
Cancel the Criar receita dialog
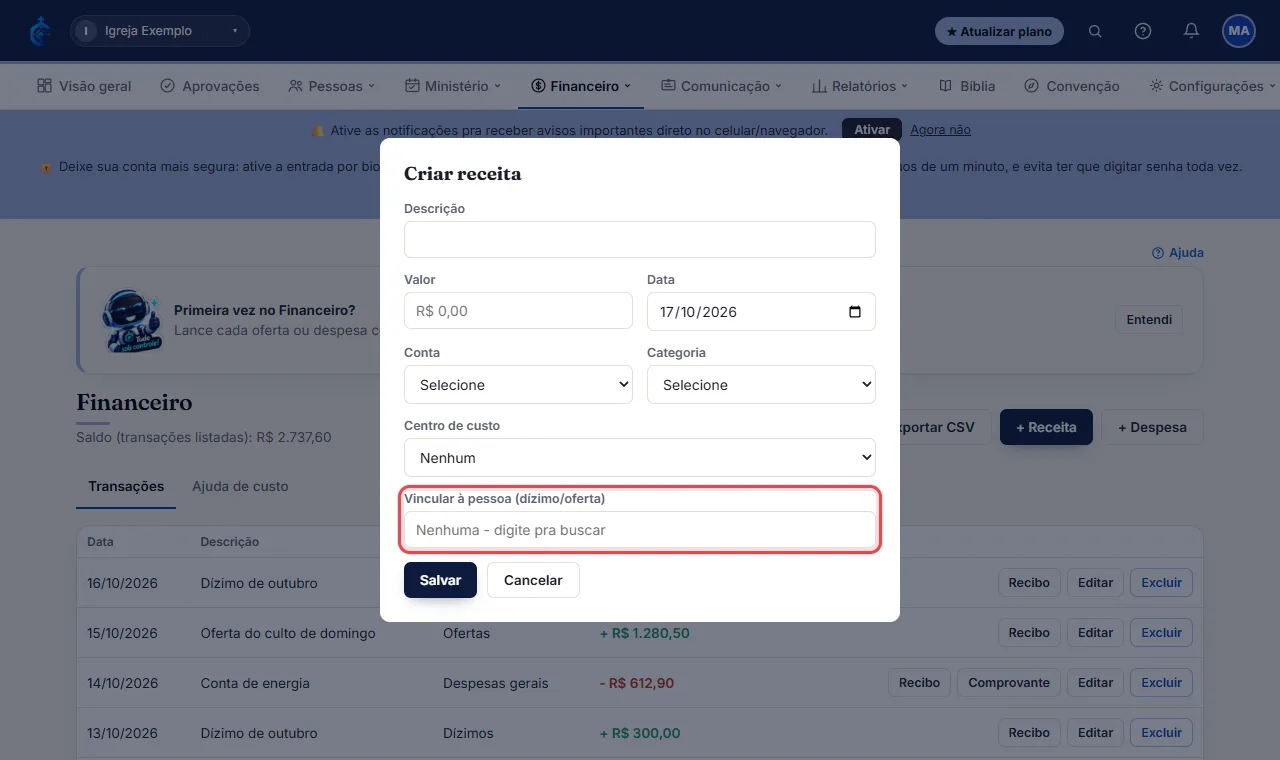[533, 580]
